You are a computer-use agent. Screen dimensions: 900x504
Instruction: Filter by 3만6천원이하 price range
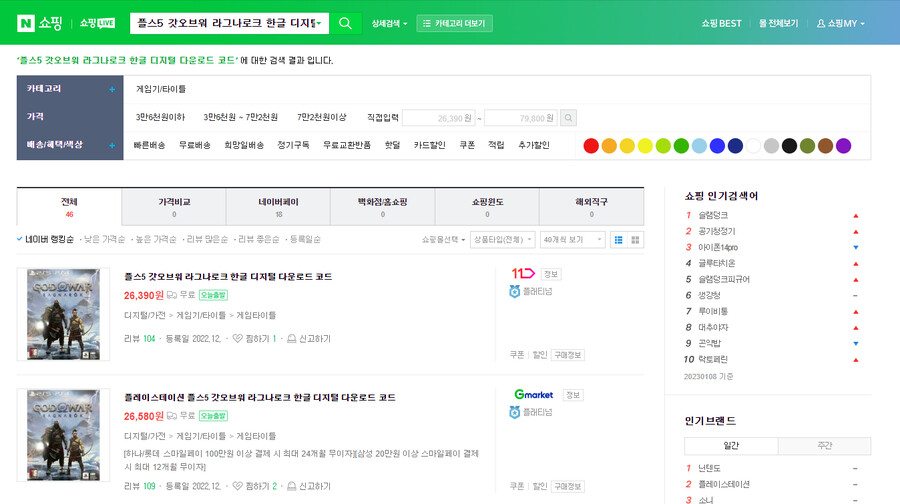[x=160, y=117]
